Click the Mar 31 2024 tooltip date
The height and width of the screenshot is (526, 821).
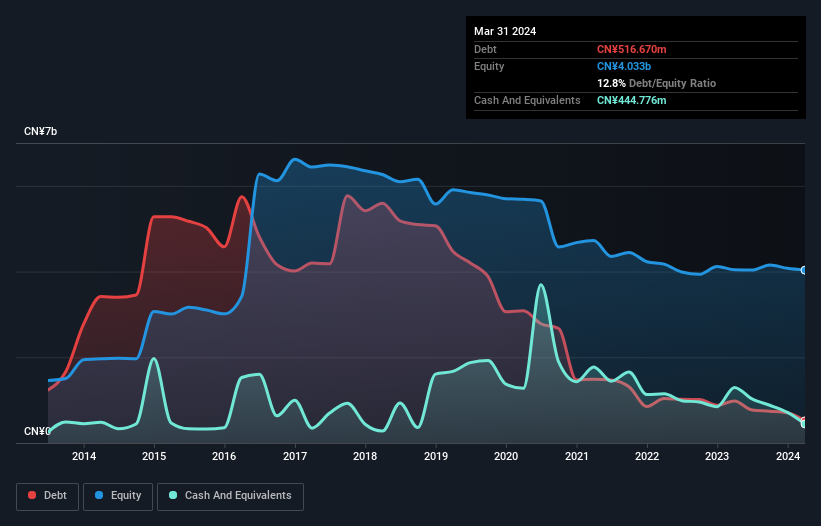[x=505, y=31]
